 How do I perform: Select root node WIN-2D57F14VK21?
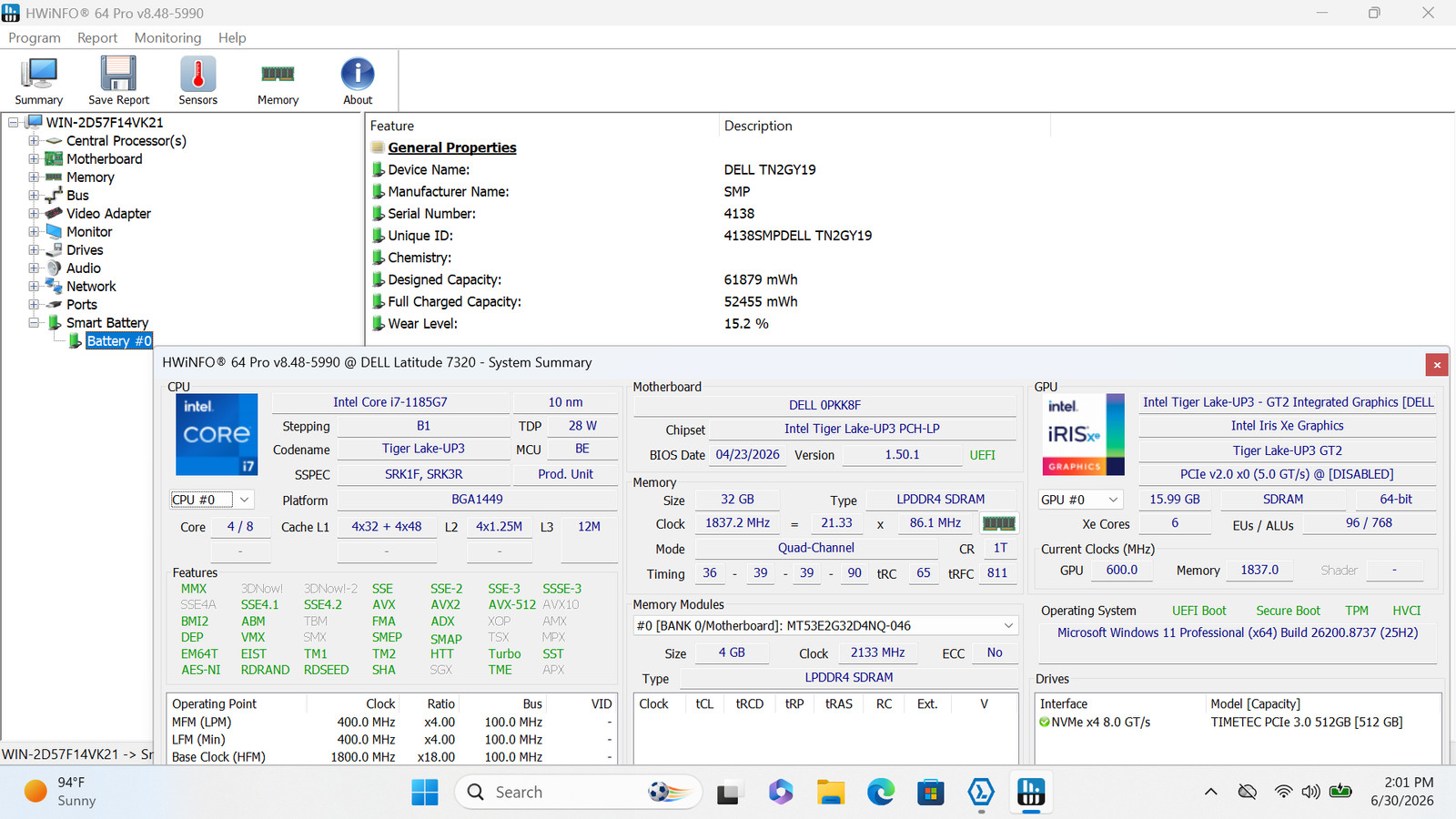click(105, 123)
